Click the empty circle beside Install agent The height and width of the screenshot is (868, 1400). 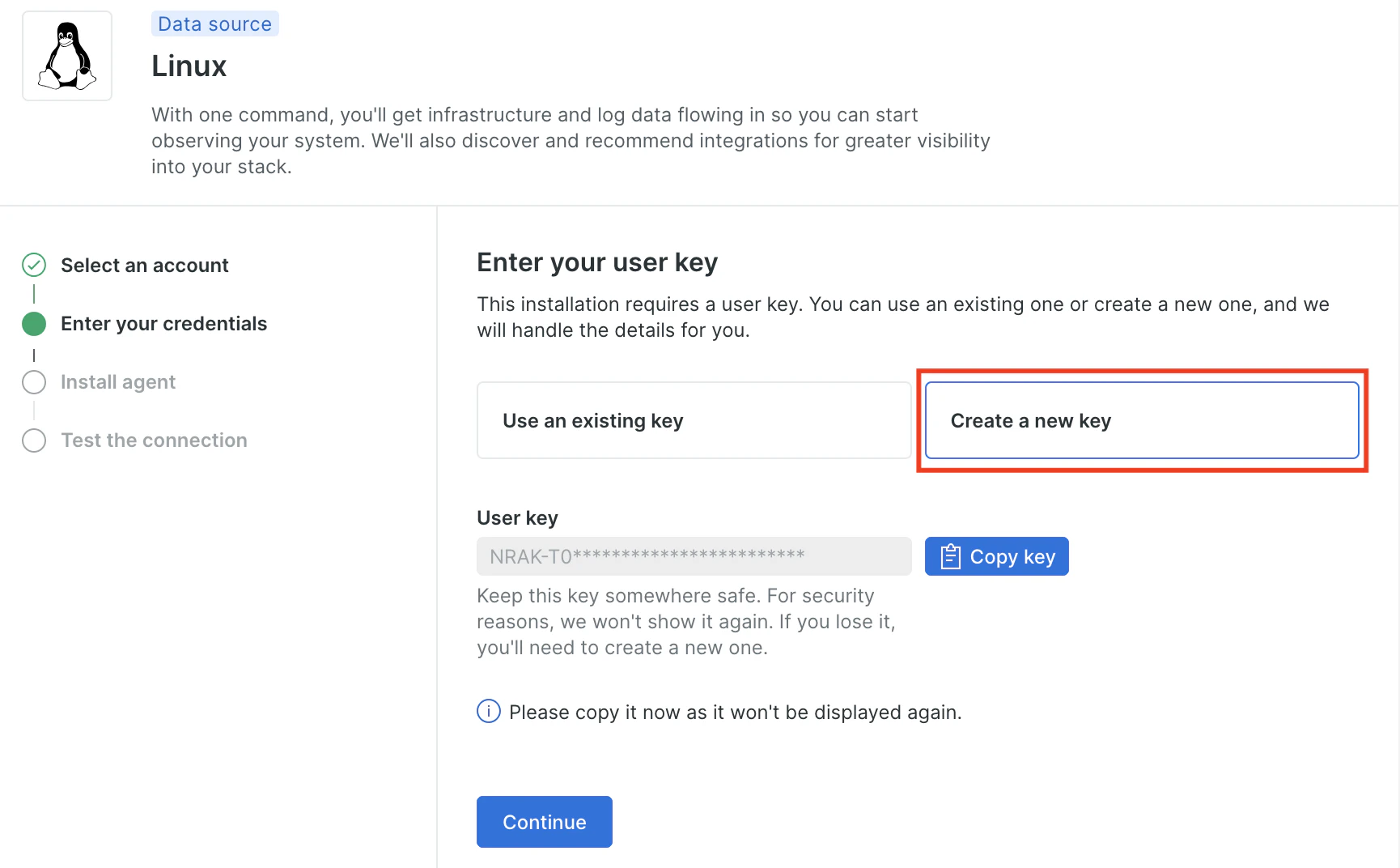[34, 382]
